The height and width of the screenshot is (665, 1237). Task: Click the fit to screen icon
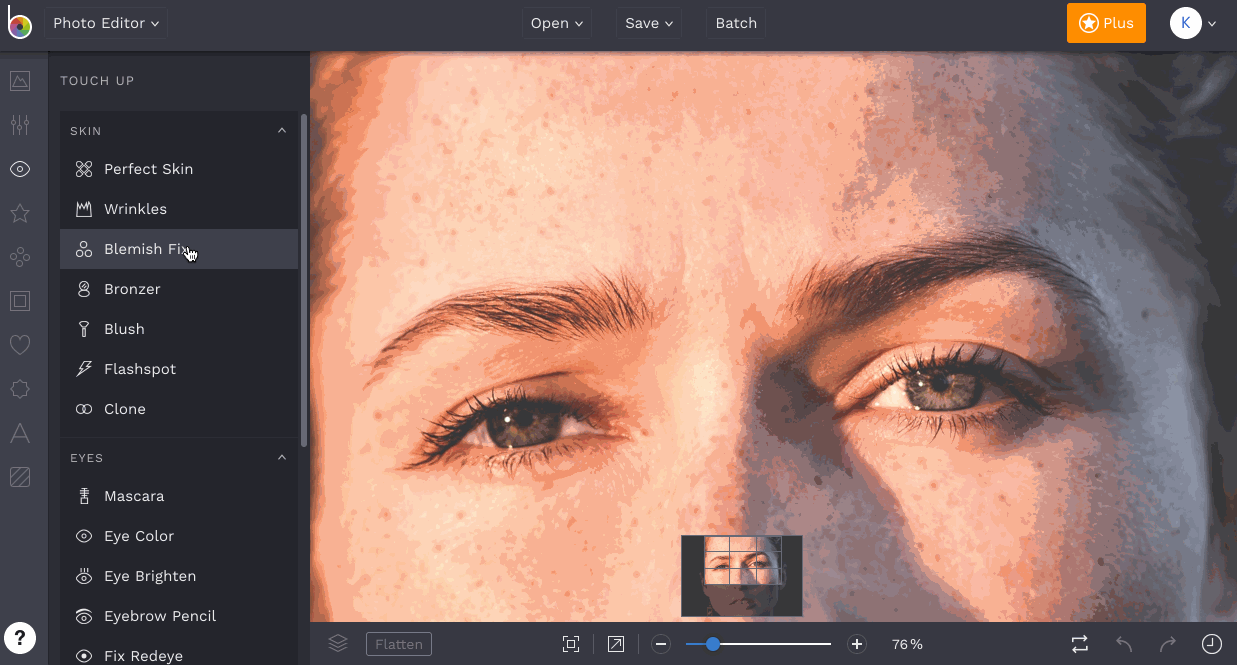tap(571, 645)
